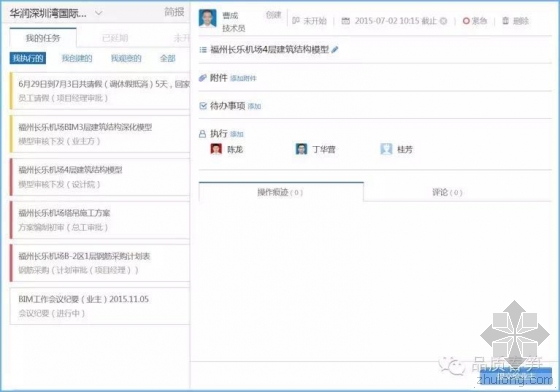Image resolution: width=560 pixels, height=392 pixels.
Task: Switch to the 我的任务 tab
Action: (x=43, y=38)
